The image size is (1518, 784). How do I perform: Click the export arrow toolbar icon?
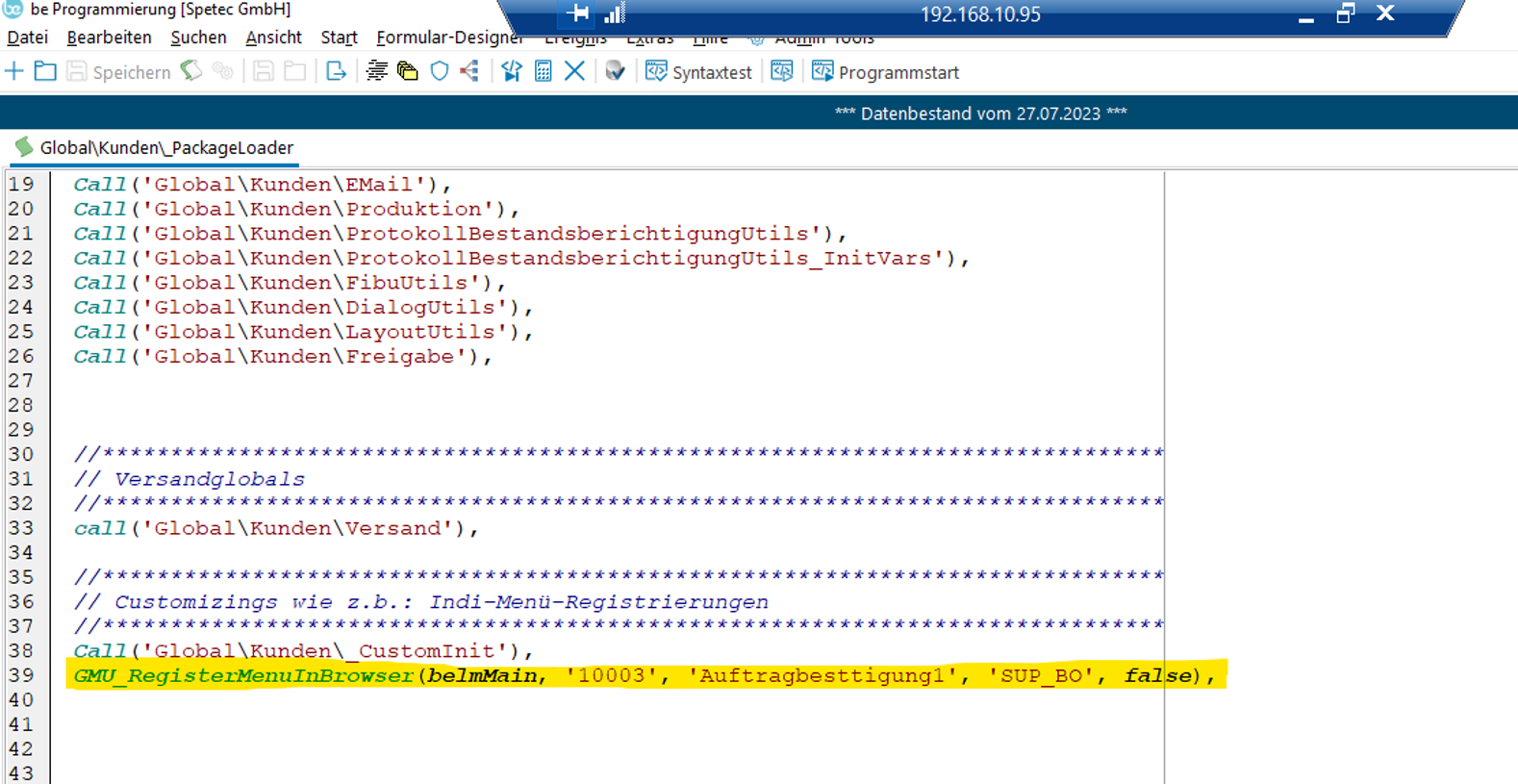pos(336,71)
